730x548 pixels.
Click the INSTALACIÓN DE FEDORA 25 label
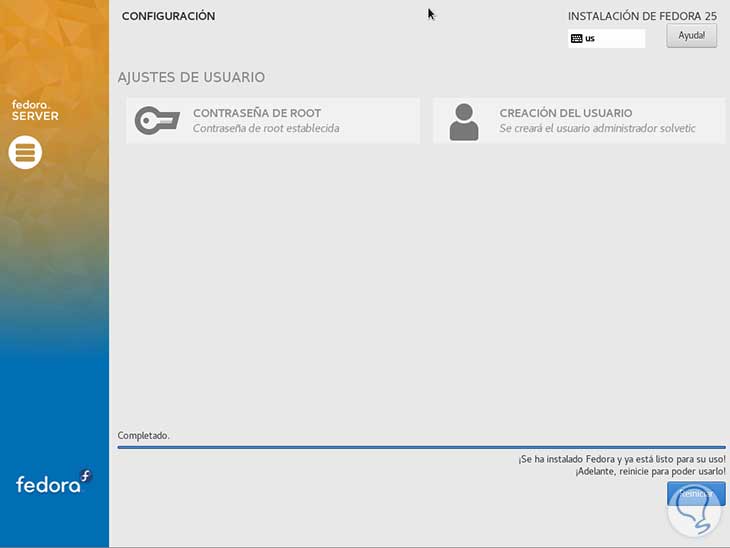642,16
